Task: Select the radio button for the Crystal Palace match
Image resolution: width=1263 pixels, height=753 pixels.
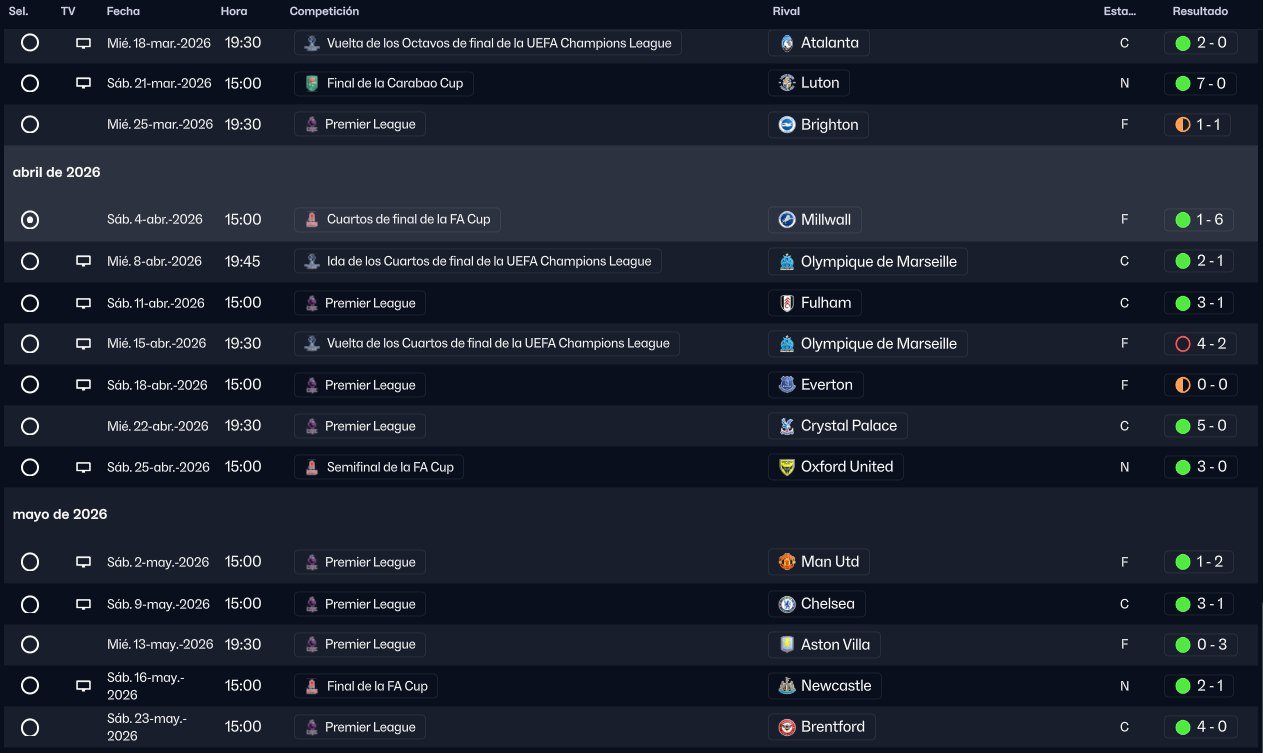Action: (x=30, y=426)
